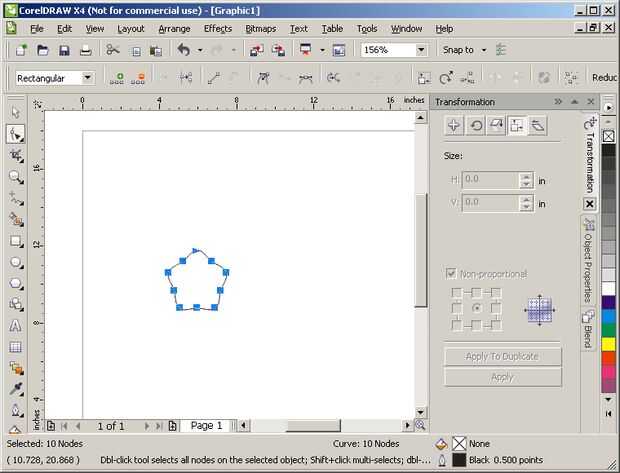Click the New document icon

tap(21, 50)
